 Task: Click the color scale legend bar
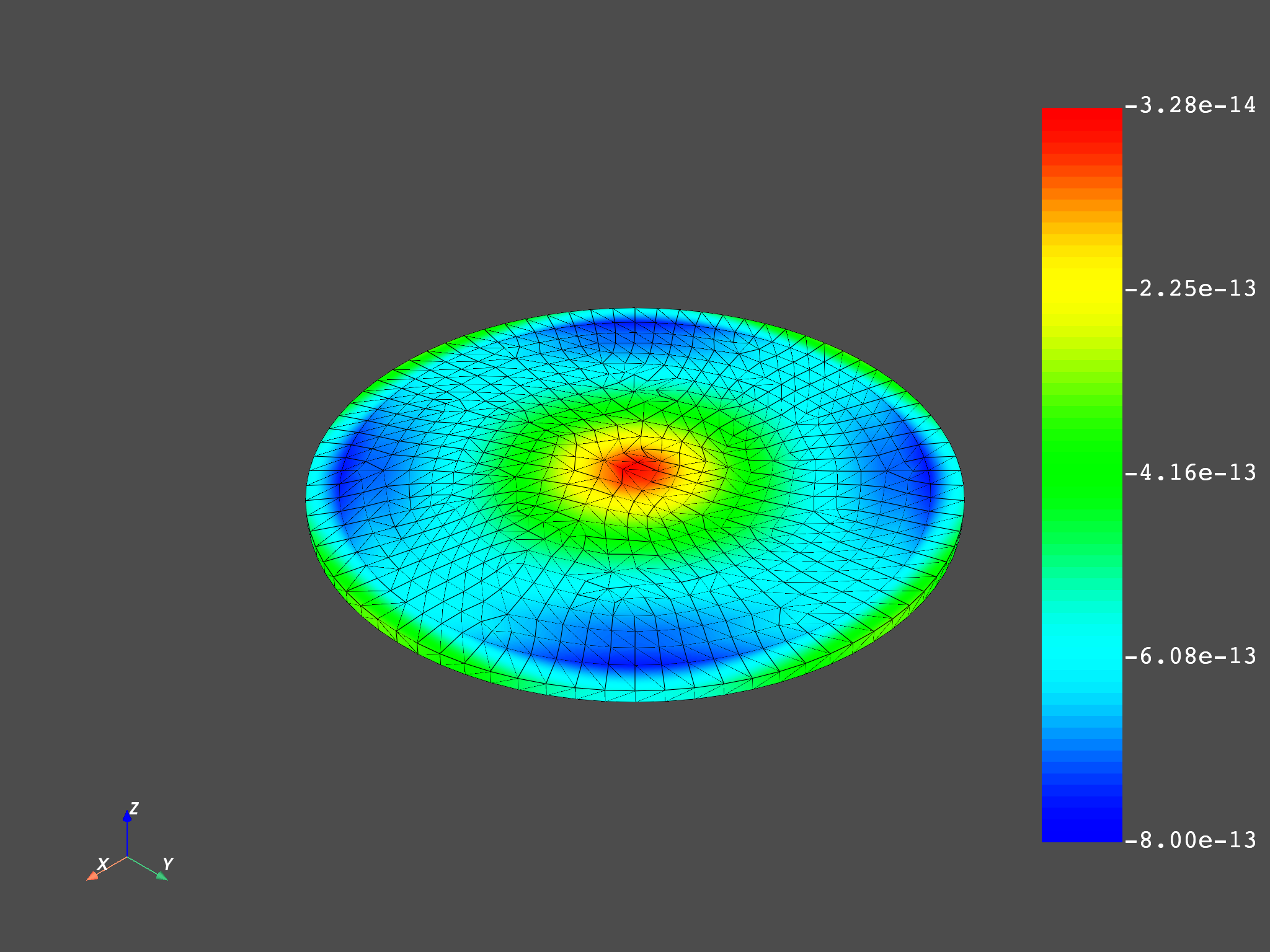pyautogui.click(x=1081, y=475)
